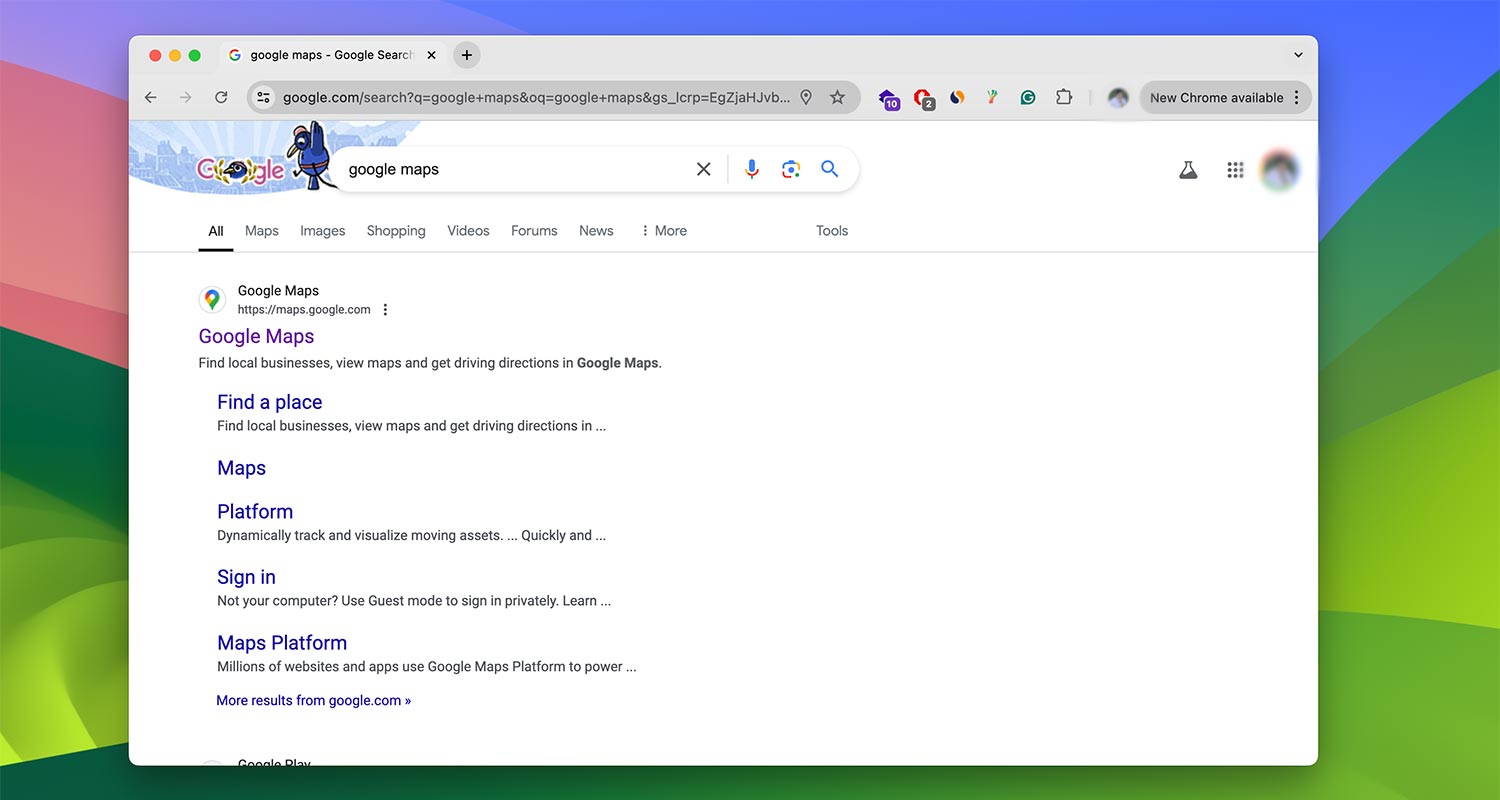1500x800 pixels.
Task: Switch to the Images search tab
Action: coord(322,231)
